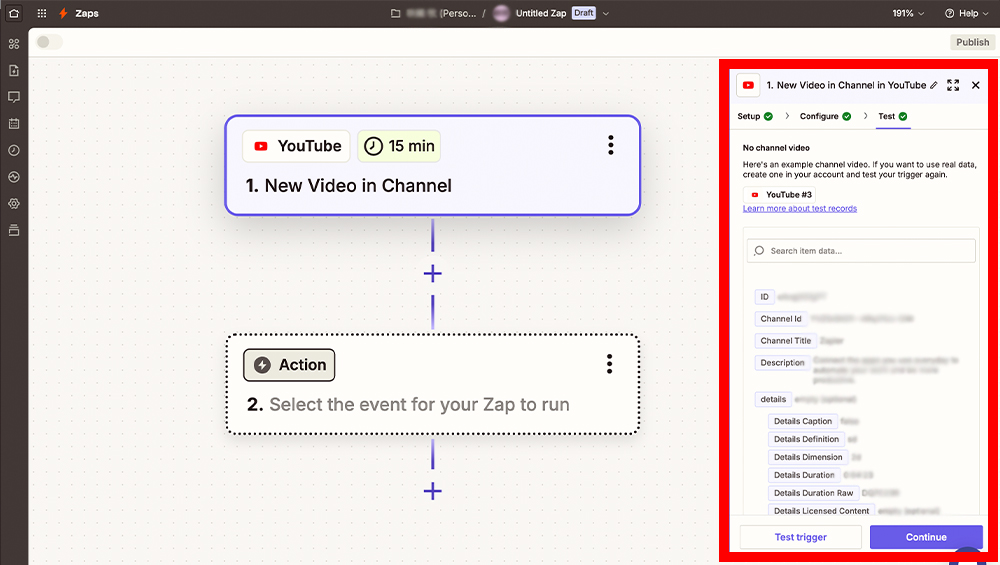Click the Search item data field
Screen dimensions: 1000x565
(861, 251)
